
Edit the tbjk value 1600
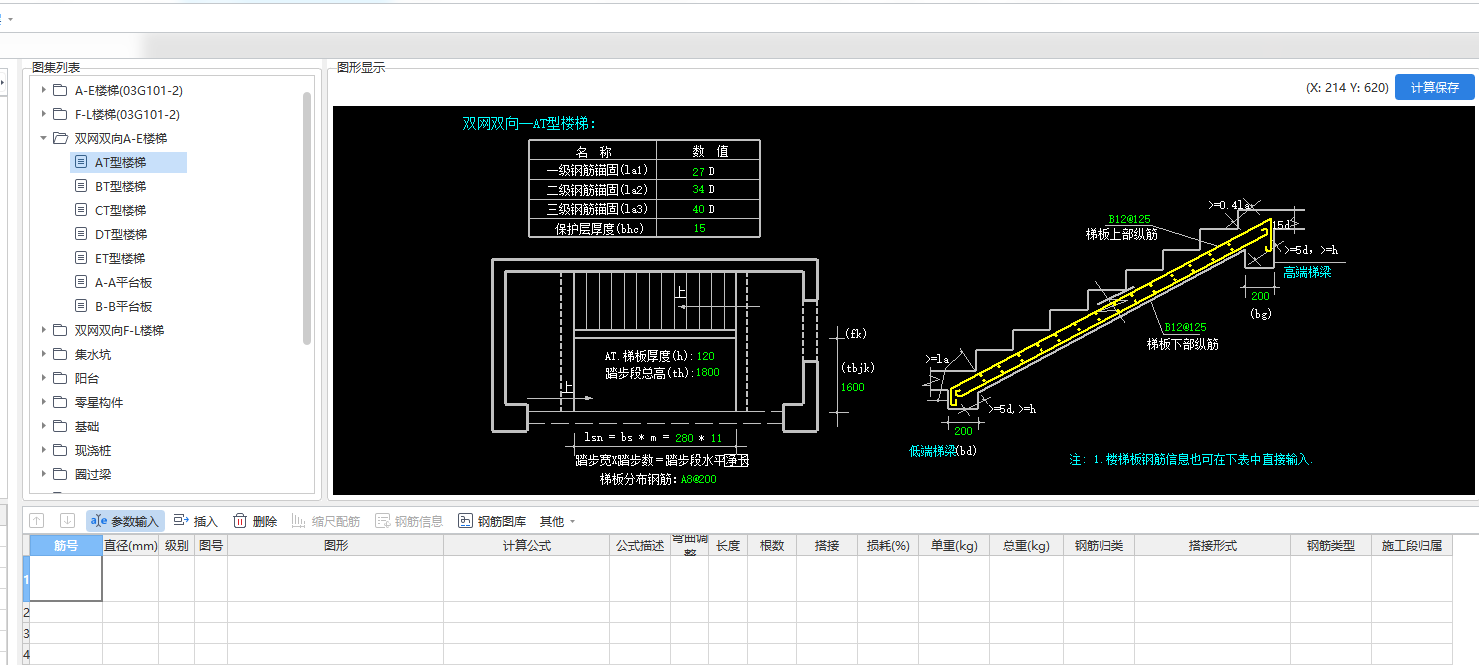[852, 388]
